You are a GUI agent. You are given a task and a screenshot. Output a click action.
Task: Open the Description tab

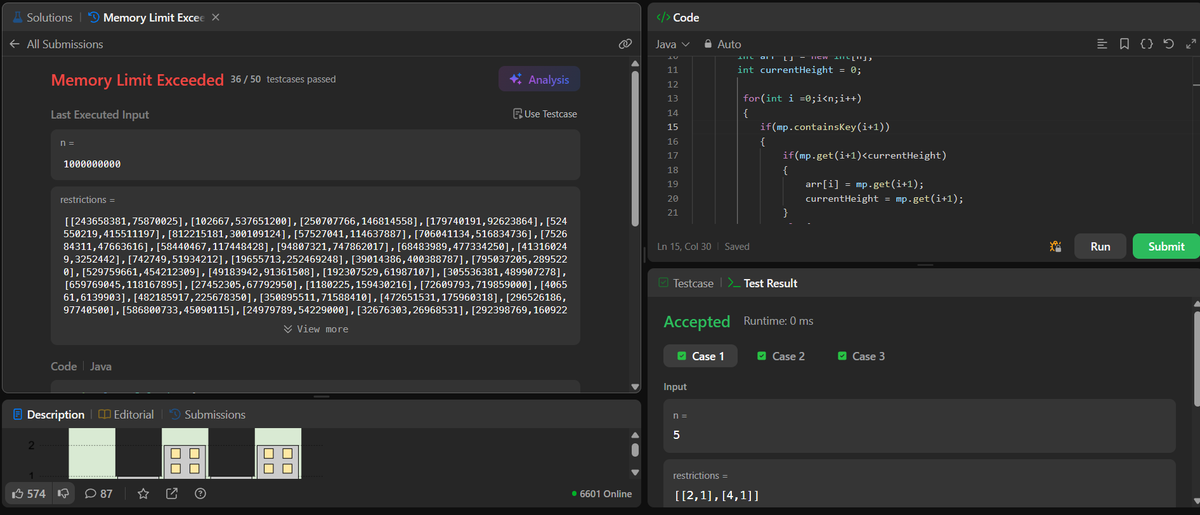tap(48, 414)
